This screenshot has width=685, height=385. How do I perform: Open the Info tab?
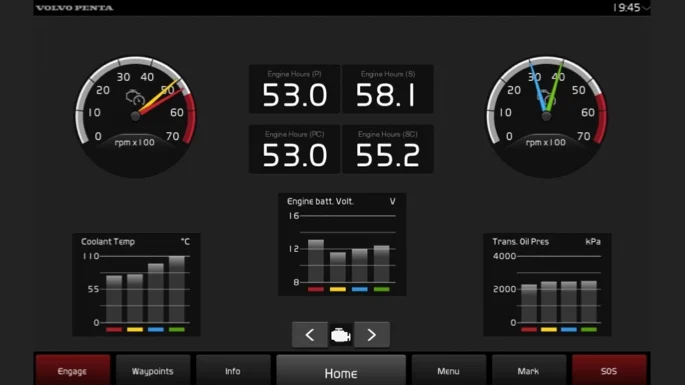click(x=233, y=371)
